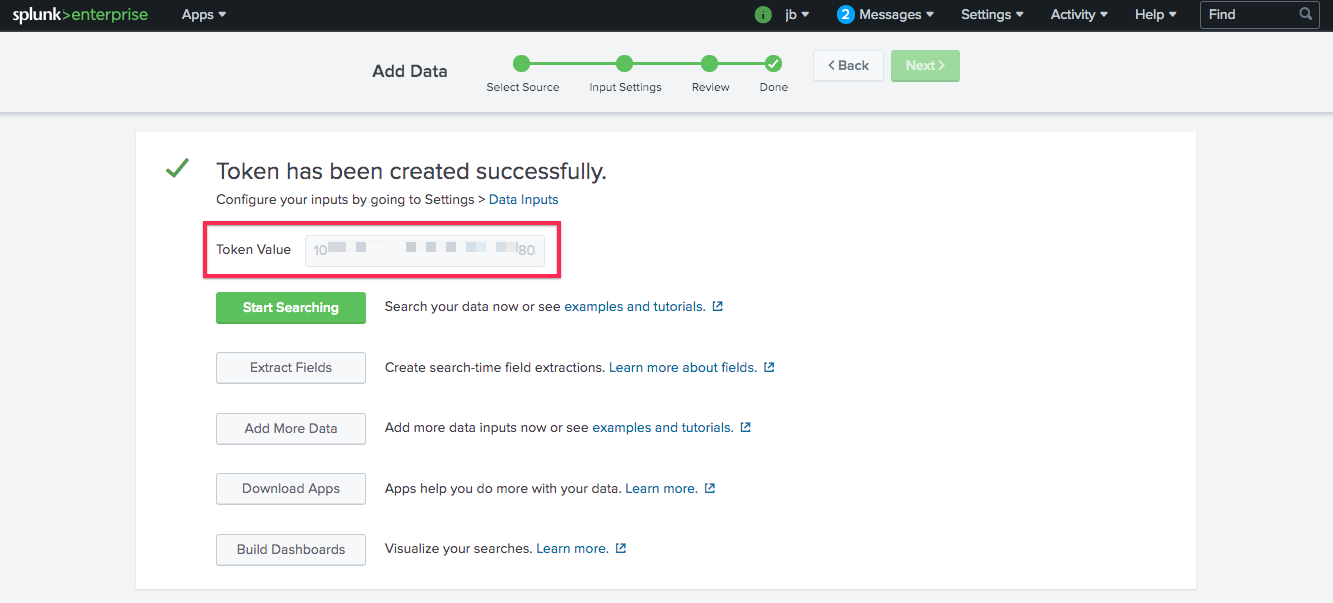Click the Done checkmark step circle
The image size is (1333, 603).
773,64
